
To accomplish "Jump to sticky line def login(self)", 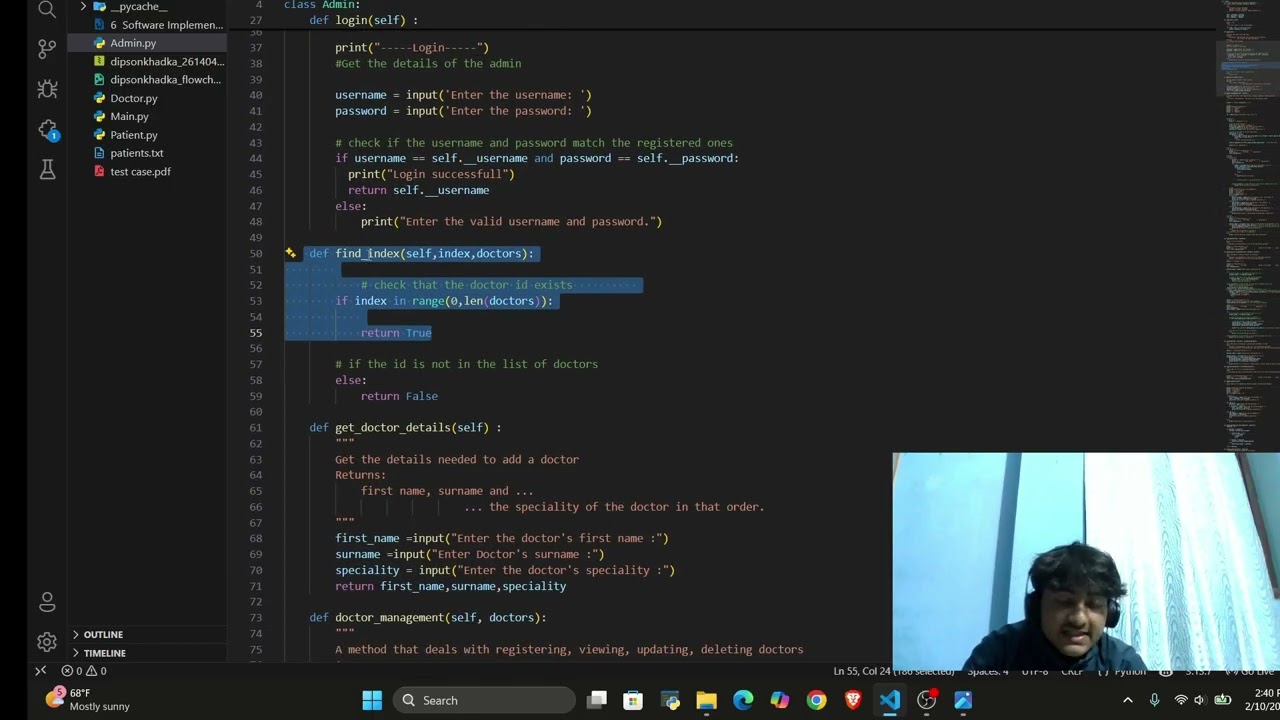I will pos(363,20).
